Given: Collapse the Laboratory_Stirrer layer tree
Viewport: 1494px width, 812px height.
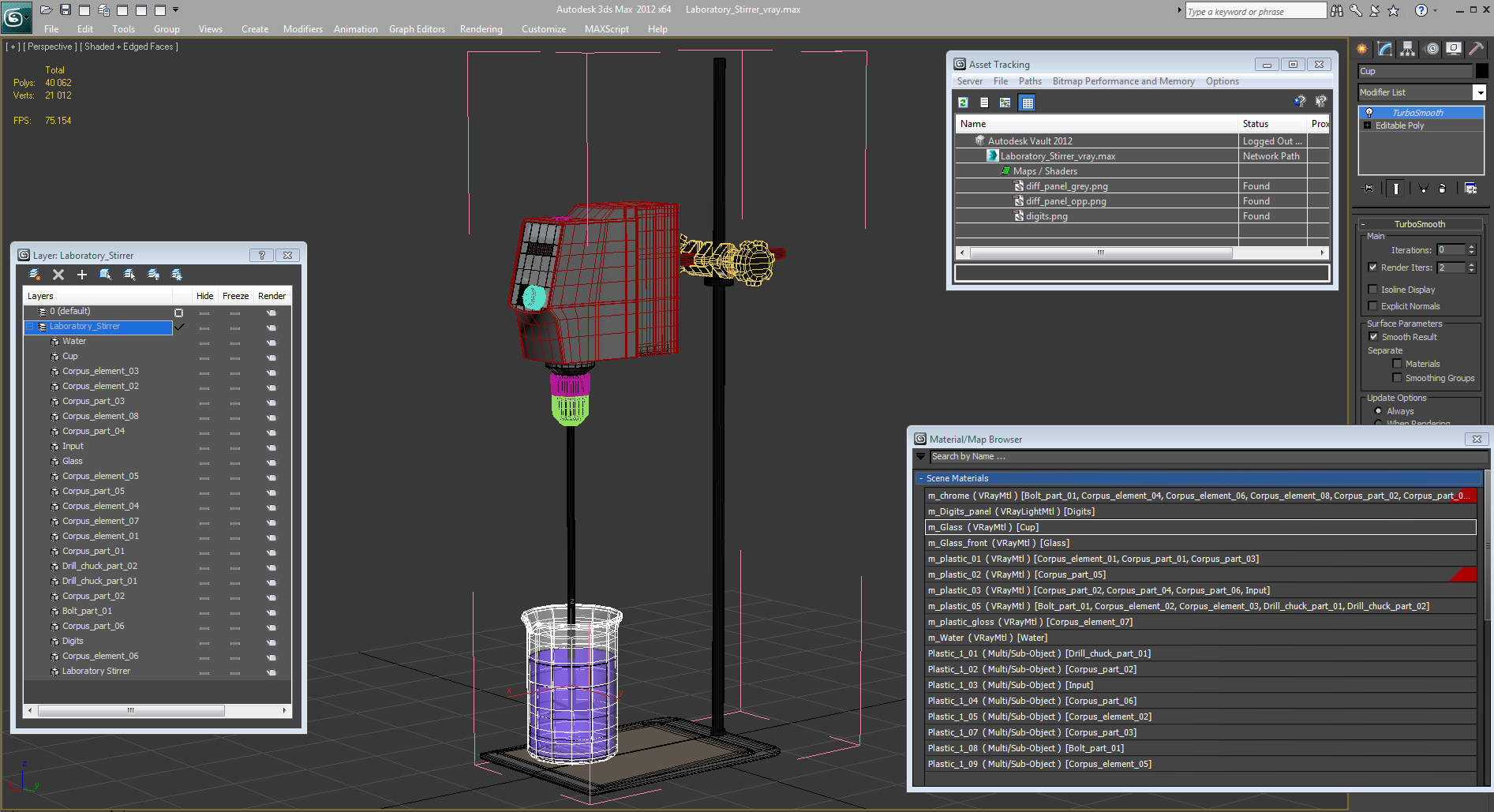Looking at the screenshot, I should coord(31,327).
